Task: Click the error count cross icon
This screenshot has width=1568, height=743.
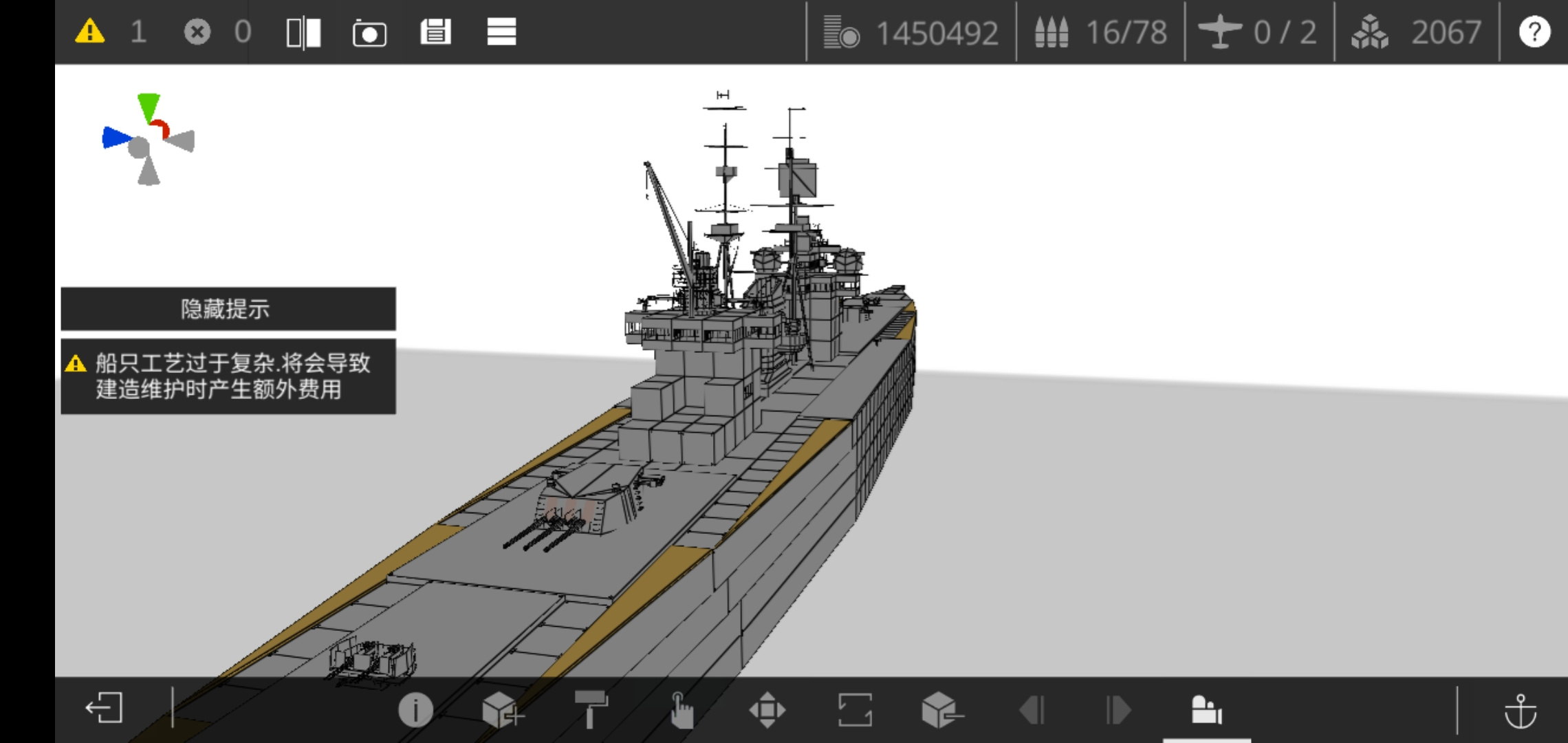Action: point(197,32)
